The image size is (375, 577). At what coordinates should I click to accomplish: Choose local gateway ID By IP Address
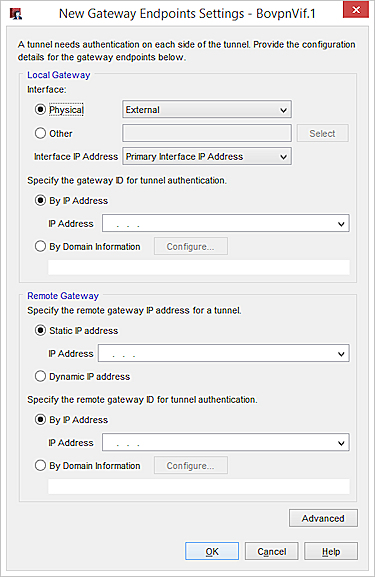click(40, 201)
